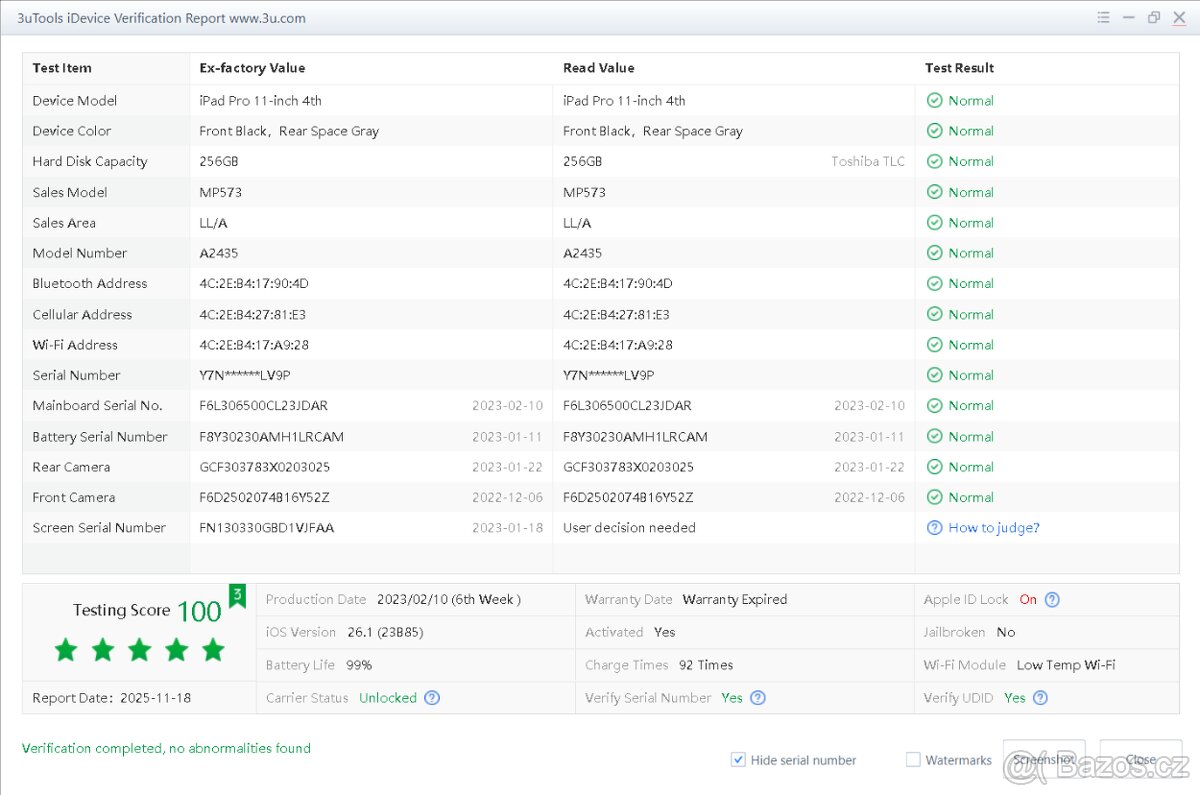Open the list menu icon in title bar

click(1103, 17)
